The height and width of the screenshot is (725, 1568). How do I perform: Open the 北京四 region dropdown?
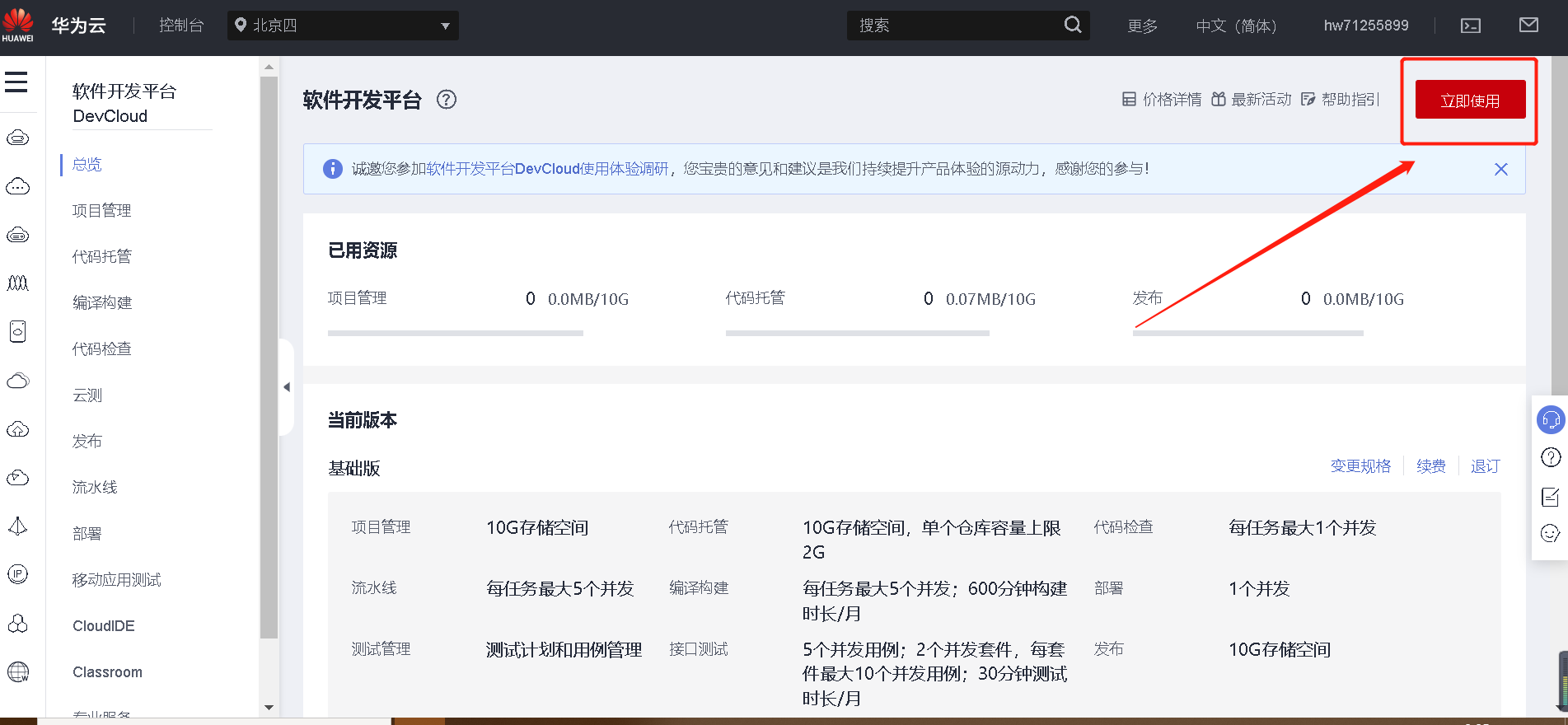[343, 26]
